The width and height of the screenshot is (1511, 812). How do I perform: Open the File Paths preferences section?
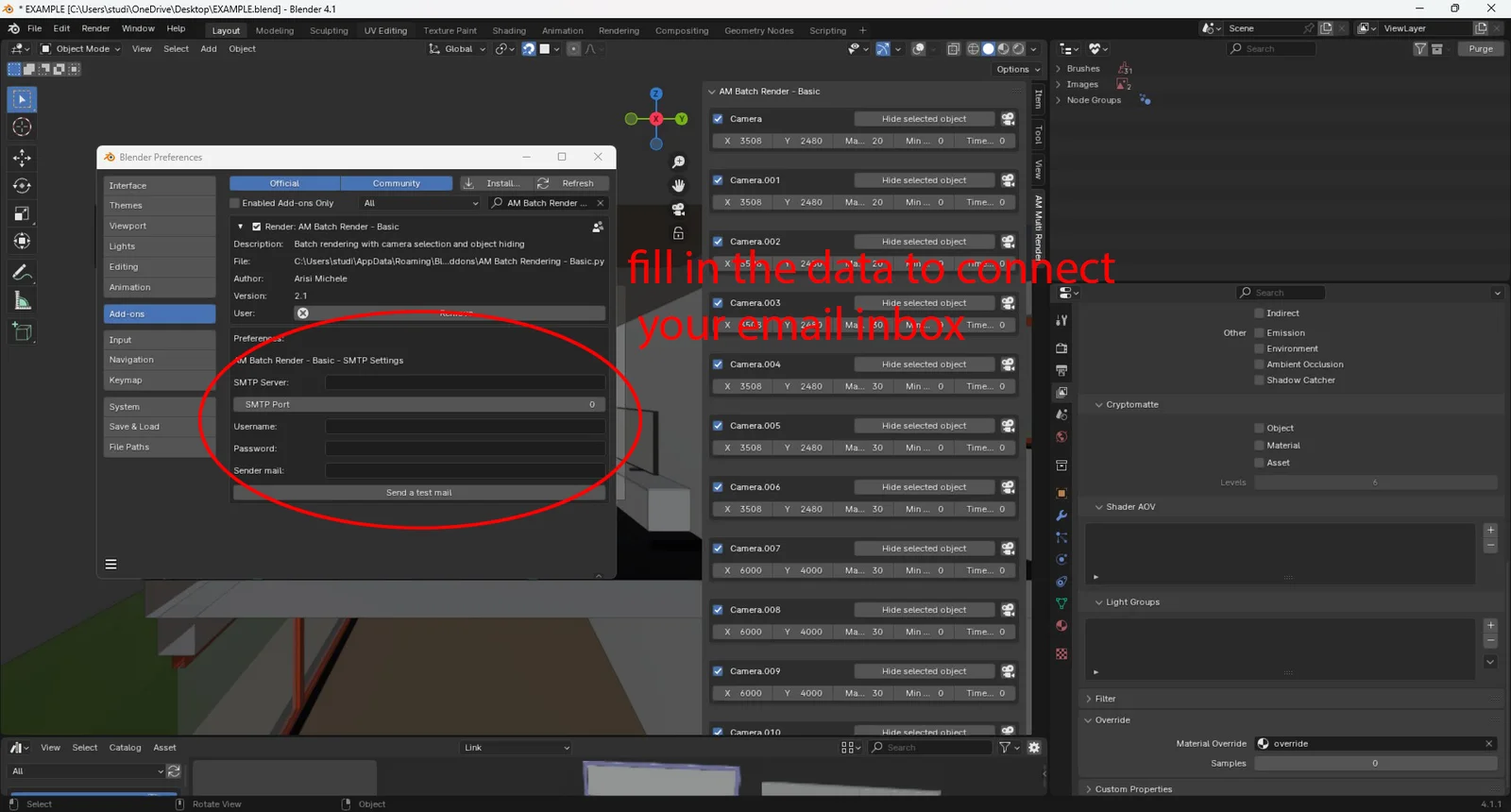[x=159, y=448]
